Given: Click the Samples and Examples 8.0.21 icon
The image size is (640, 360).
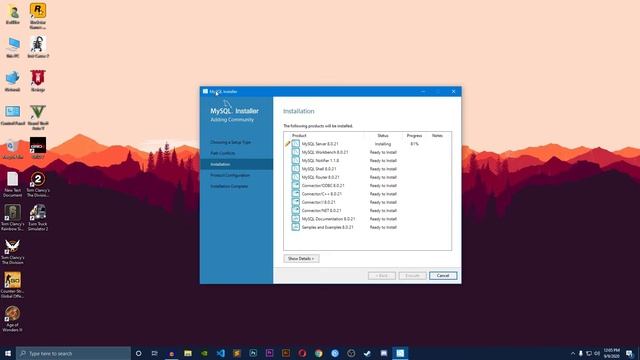Looking at the screenshot, I should tap(296, 227).
